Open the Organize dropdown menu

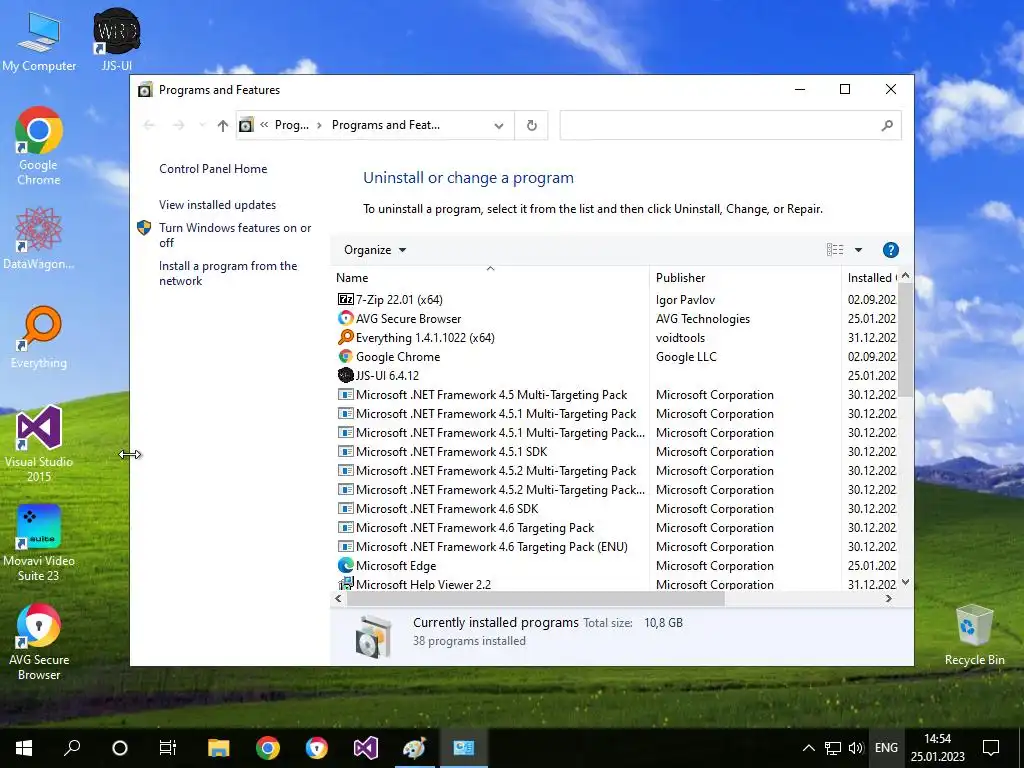click(375, 250)
